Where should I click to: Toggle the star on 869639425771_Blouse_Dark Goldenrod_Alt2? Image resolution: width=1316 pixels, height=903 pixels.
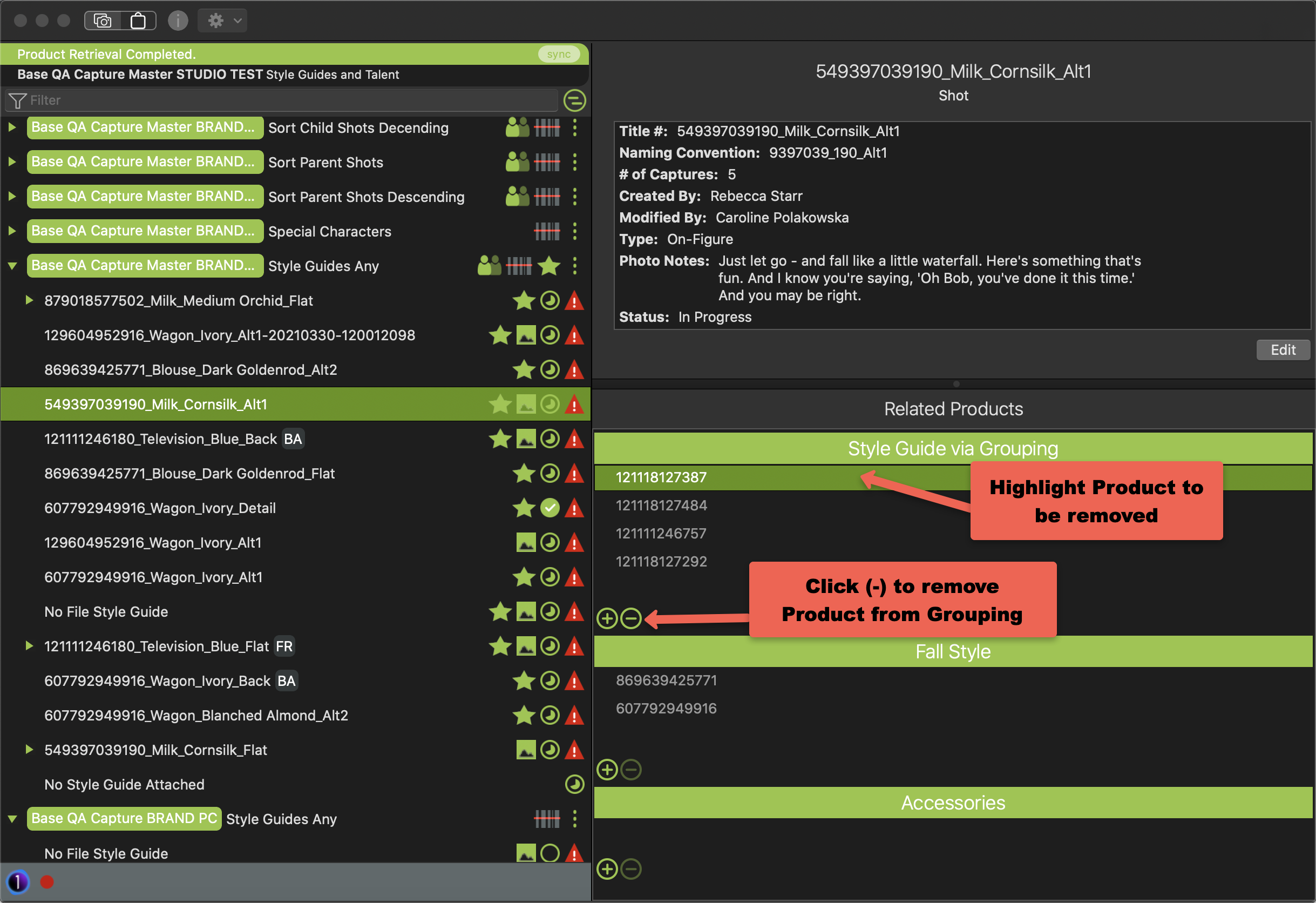[524, 370]
